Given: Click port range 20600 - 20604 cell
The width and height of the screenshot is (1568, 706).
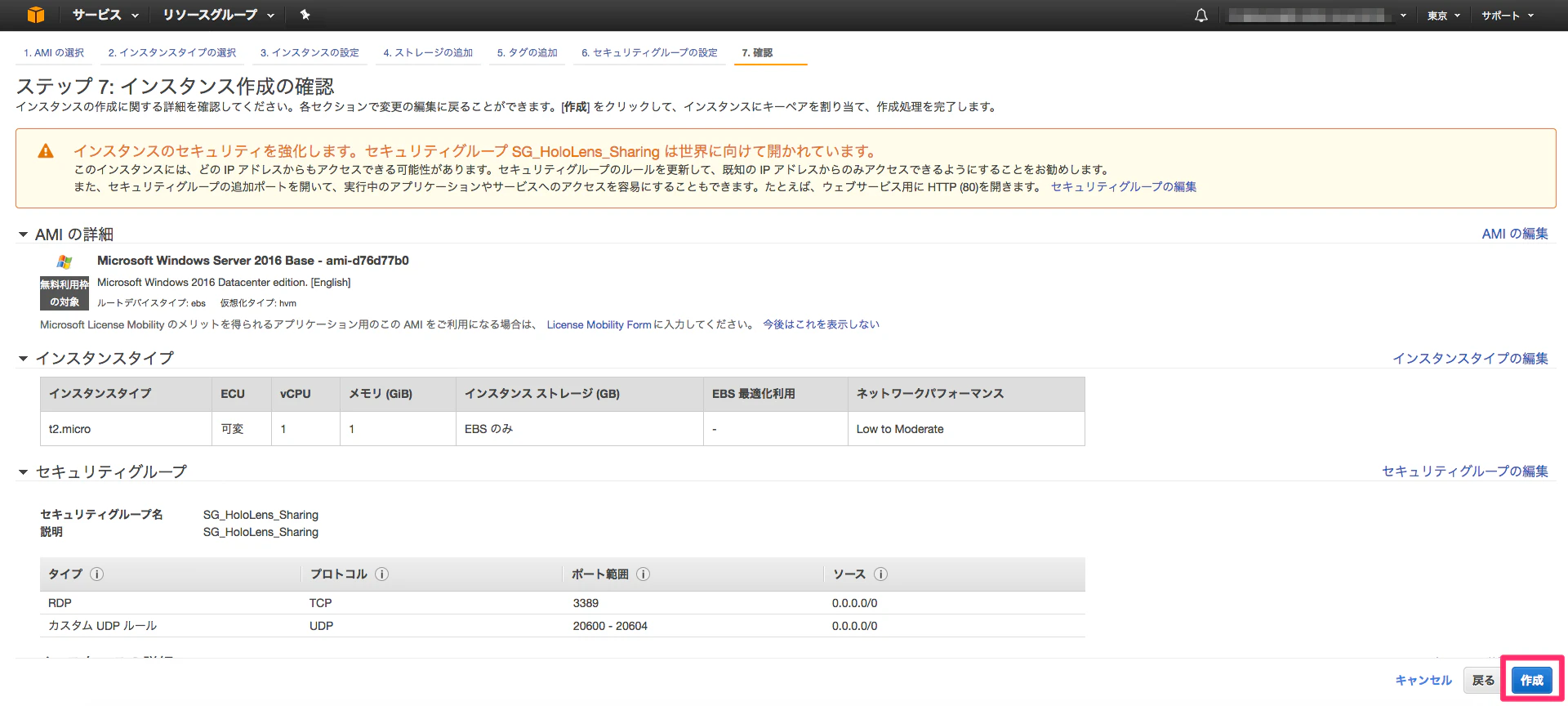Looking at the screenshot, I should tap(693, 626).
